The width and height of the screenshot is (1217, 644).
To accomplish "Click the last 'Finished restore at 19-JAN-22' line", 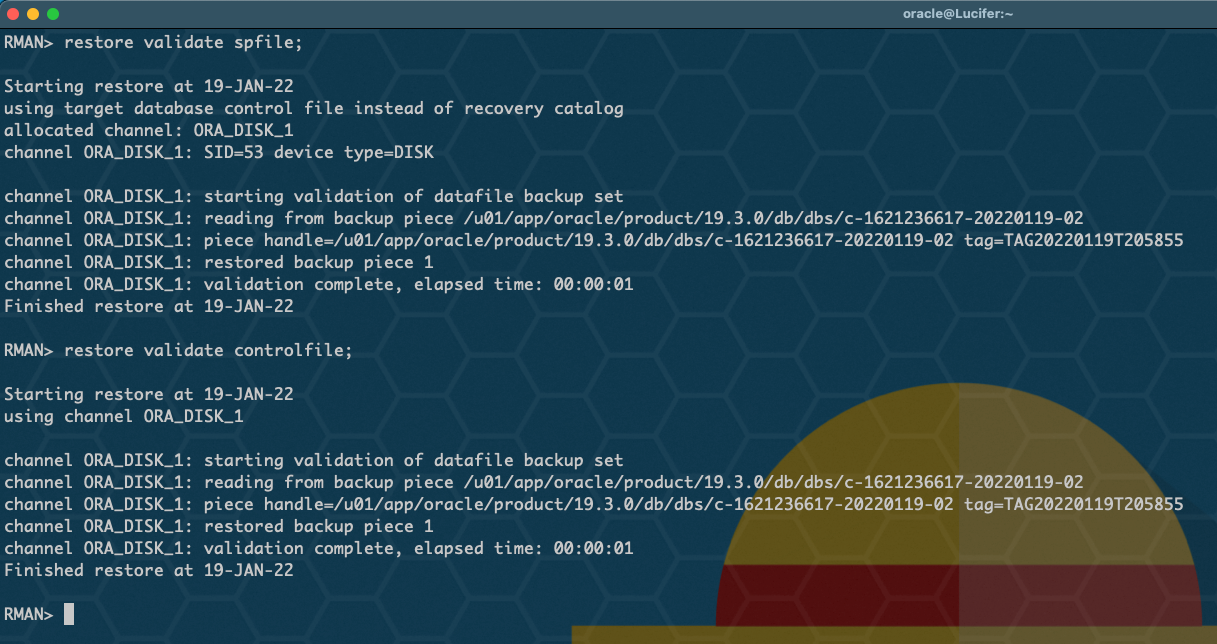I will click(148, 570).
